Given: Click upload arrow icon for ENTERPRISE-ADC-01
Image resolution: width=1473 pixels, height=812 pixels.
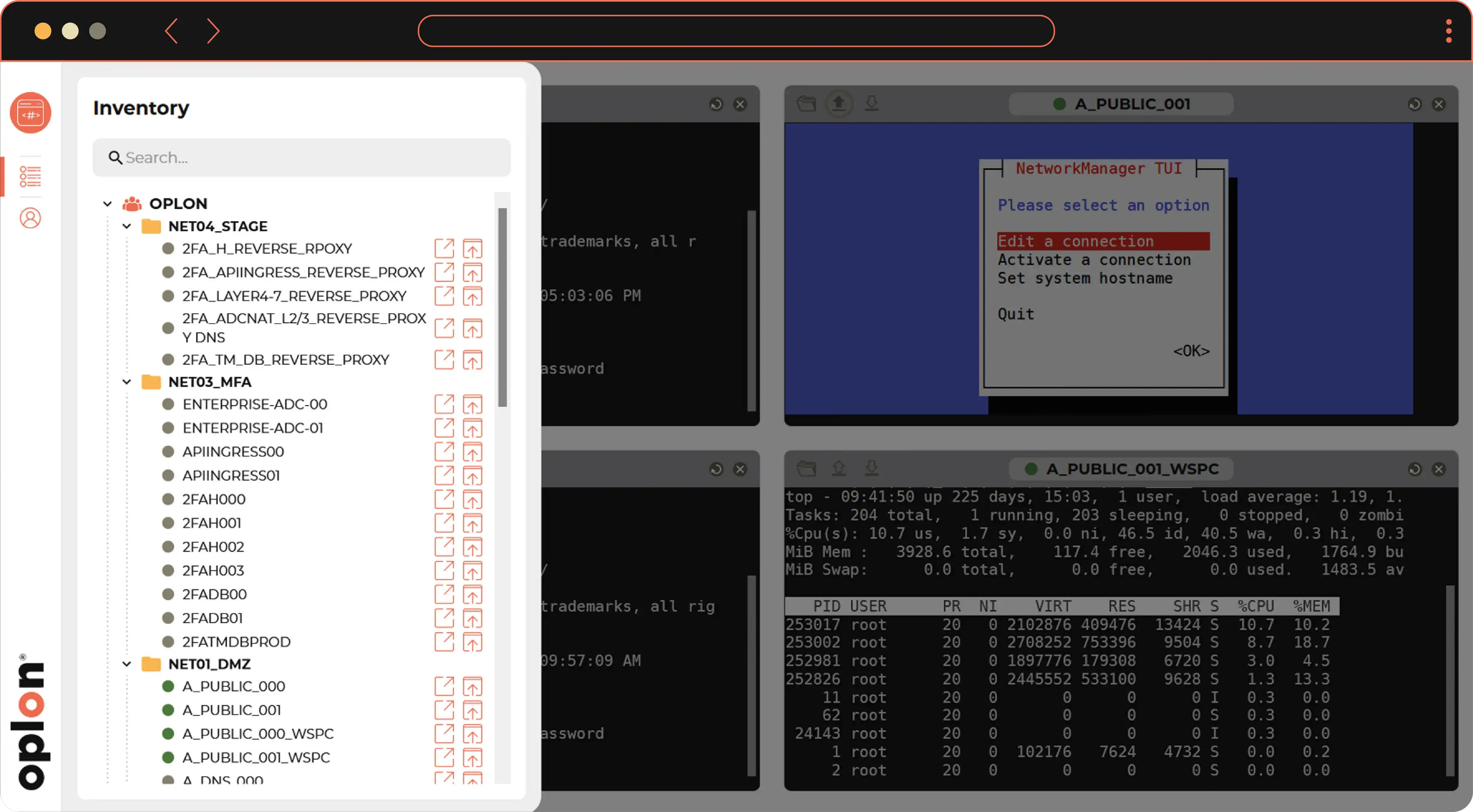Looking at the screenshot, I should coord(472,428).
